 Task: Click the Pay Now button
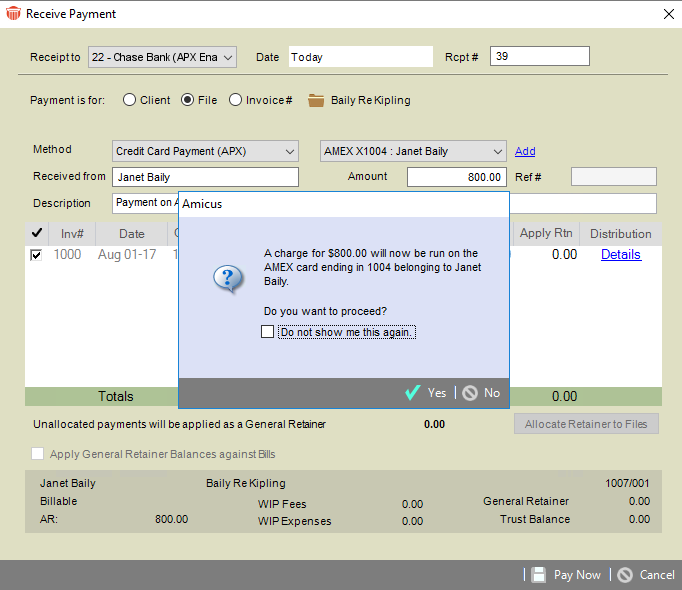click(566, 575)
